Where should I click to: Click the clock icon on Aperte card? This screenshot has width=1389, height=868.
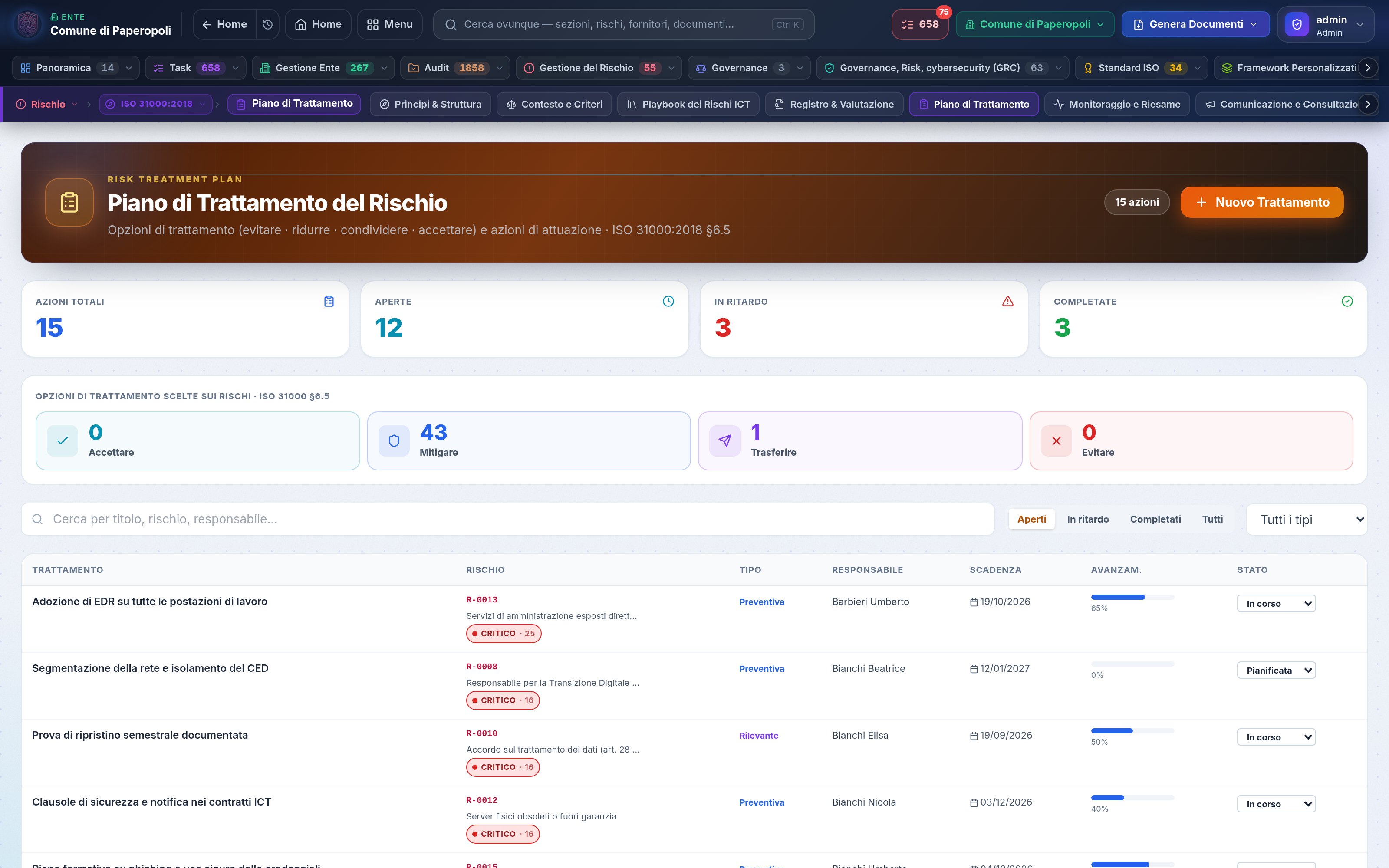(668, 301)
